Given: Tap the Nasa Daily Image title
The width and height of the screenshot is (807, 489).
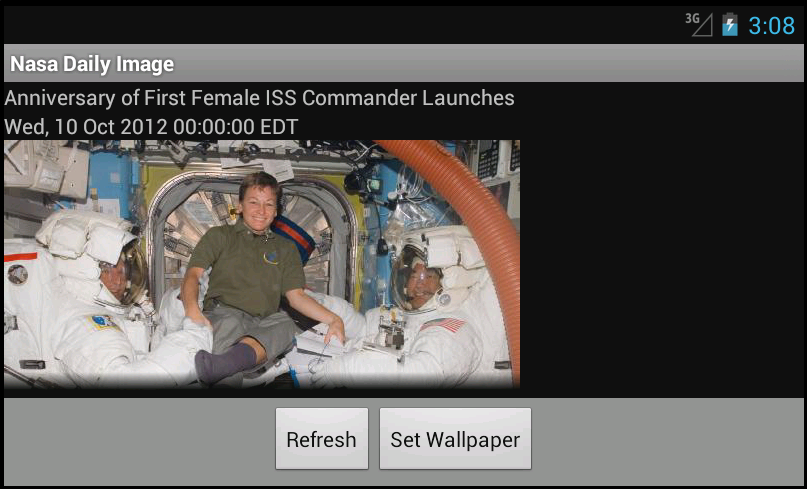Looking at the screenshot, I should pos(92,64).
